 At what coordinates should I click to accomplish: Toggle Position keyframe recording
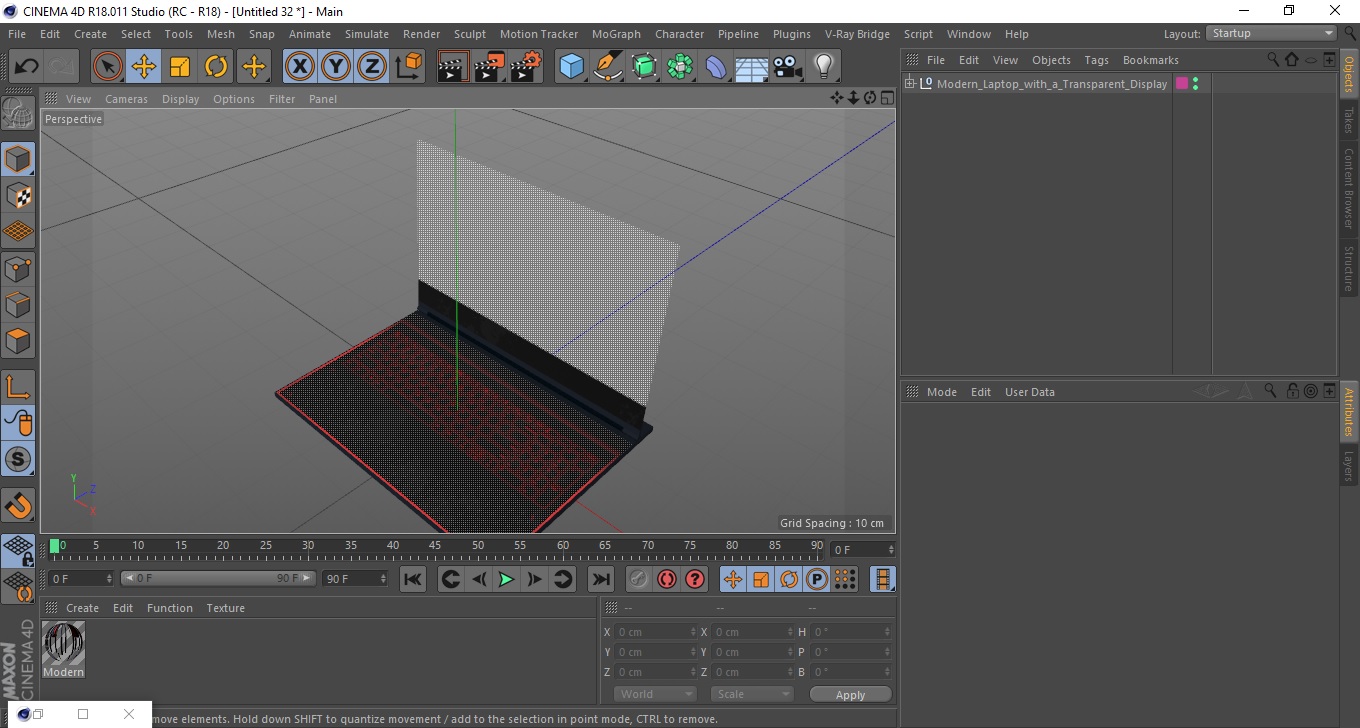click(x=733, y=579)
